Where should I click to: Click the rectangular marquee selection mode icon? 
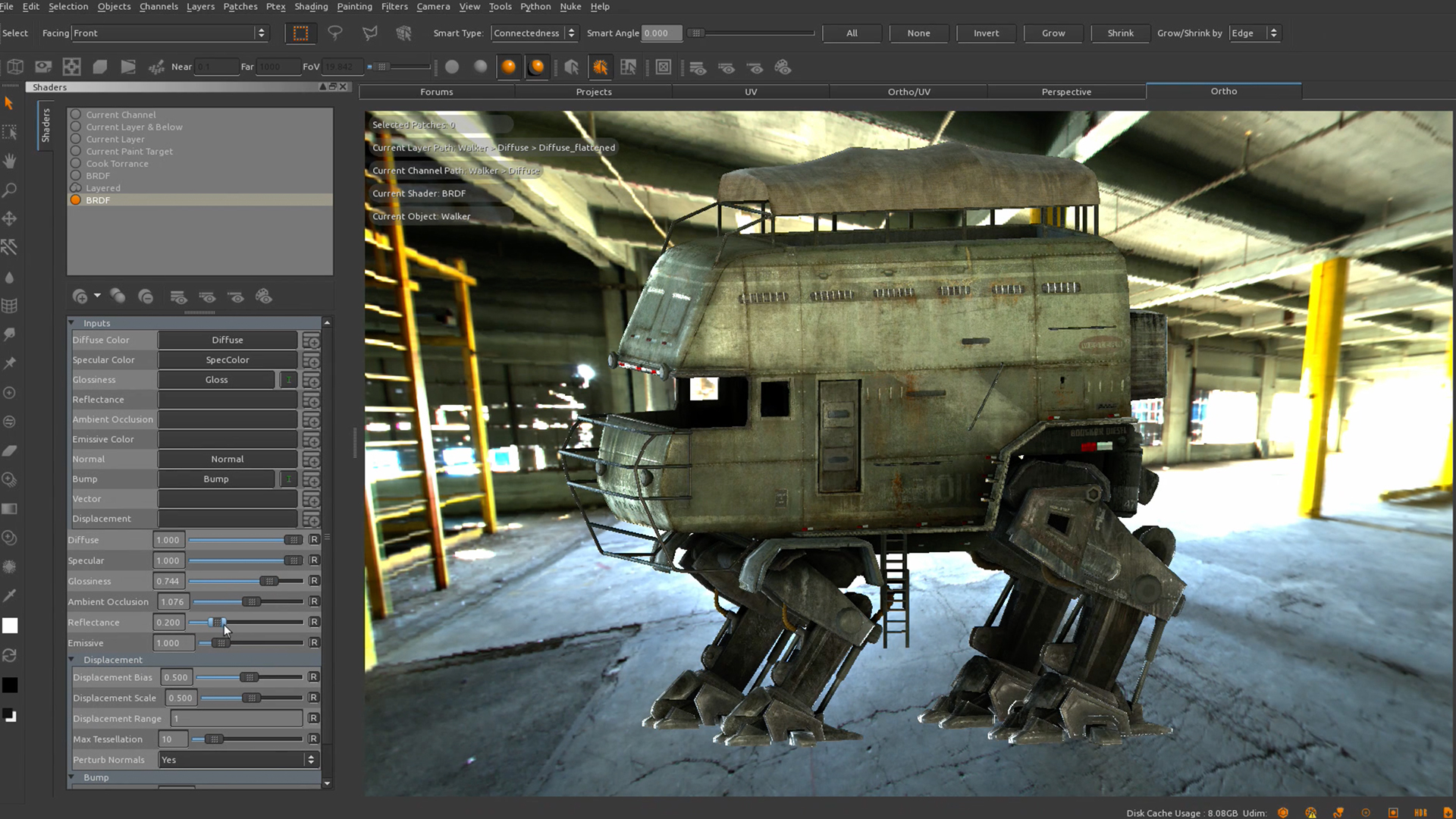pos(300,33)
